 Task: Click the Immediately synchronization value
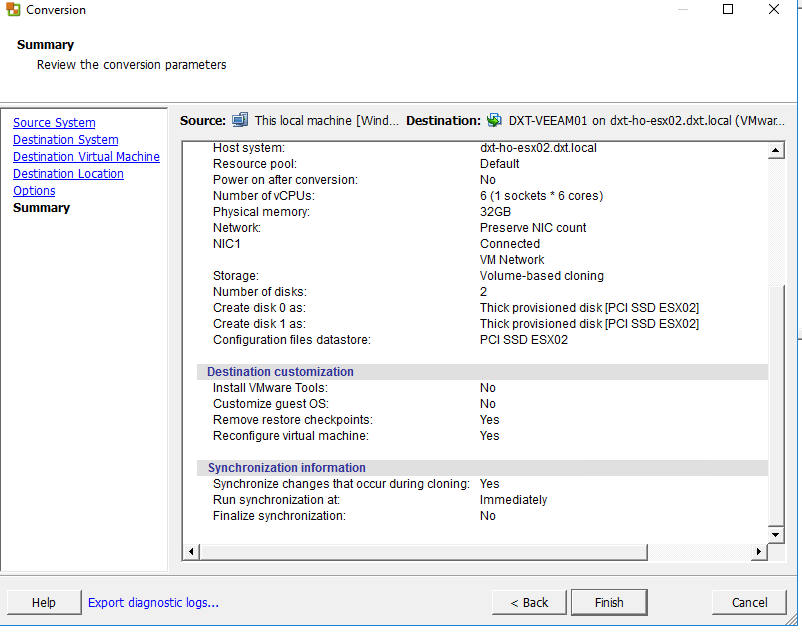(514, 500)
